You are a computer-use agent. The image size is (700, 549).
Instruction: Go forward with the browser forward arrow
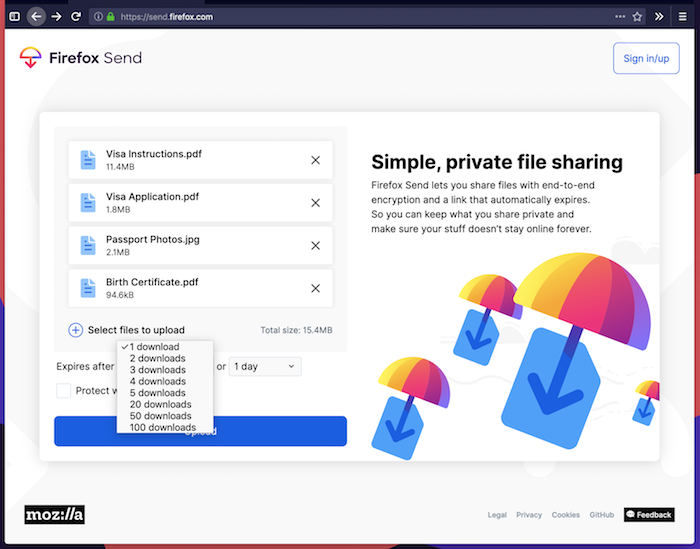[56, 17]
